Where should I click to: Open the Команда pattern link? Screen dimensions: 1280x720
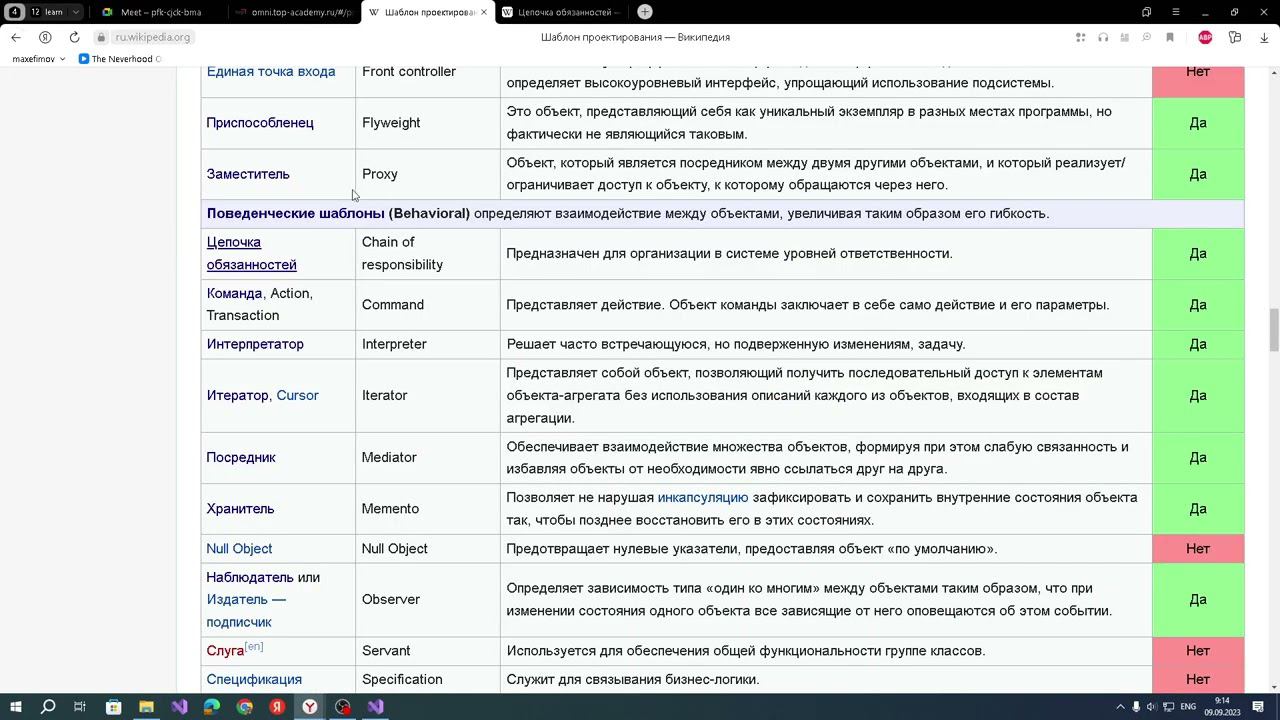click(234, 293)
